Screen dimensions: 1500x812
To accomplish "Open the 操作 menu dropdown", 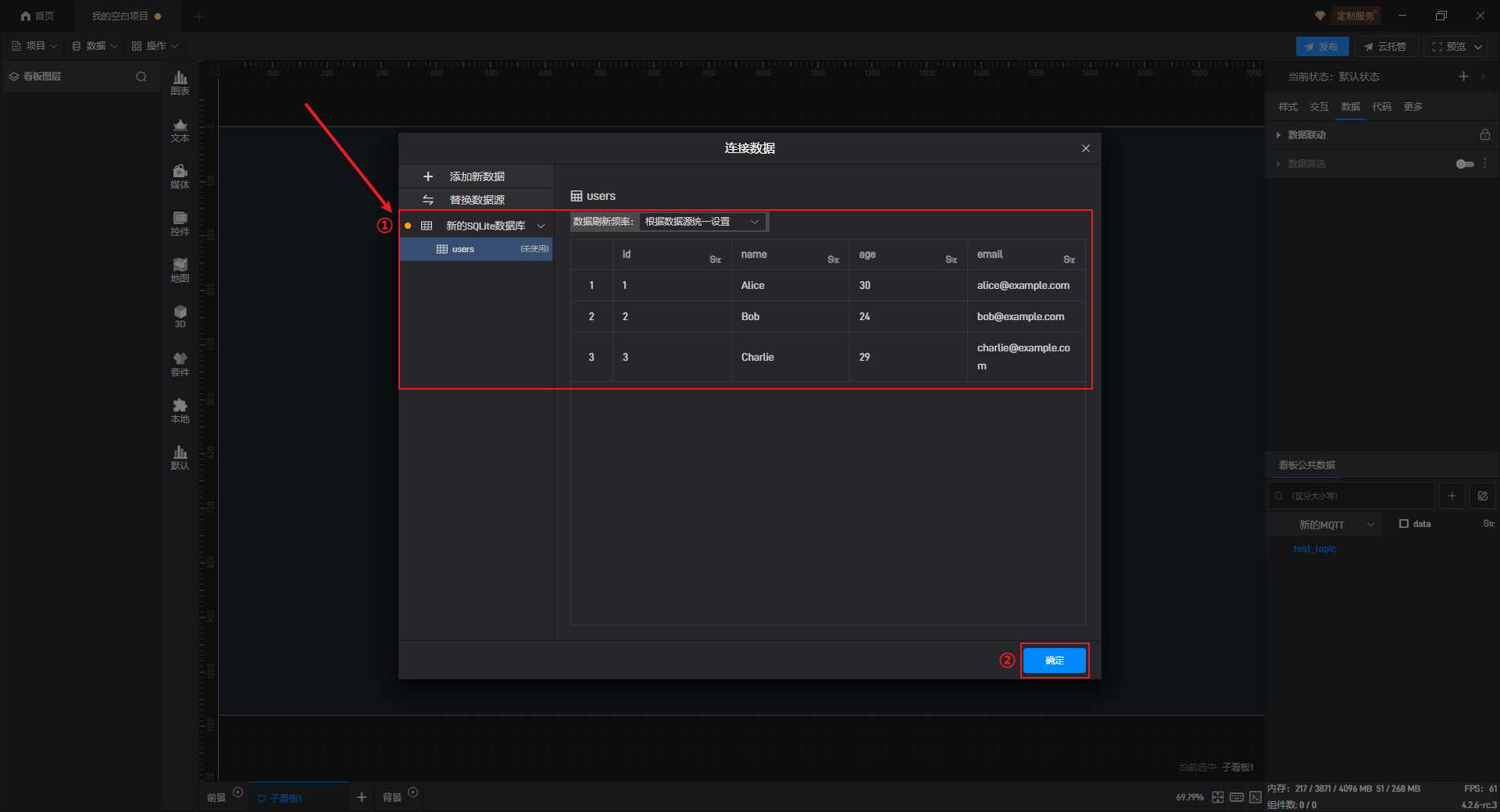I will (155, 46).
